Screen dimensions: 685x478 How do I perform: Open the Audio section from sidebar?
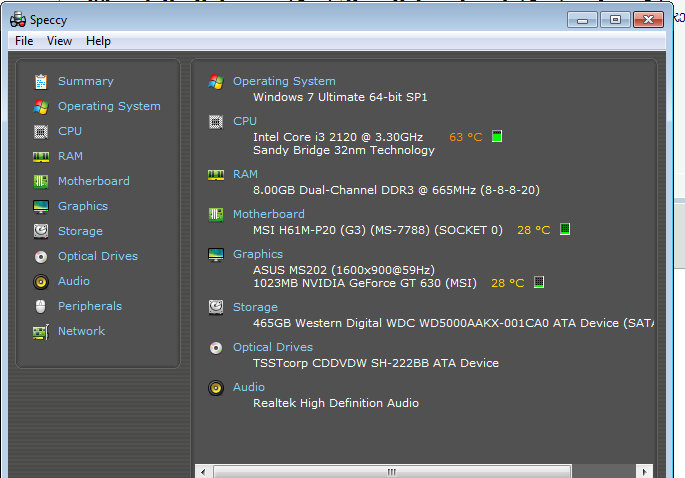pos(74,281)
